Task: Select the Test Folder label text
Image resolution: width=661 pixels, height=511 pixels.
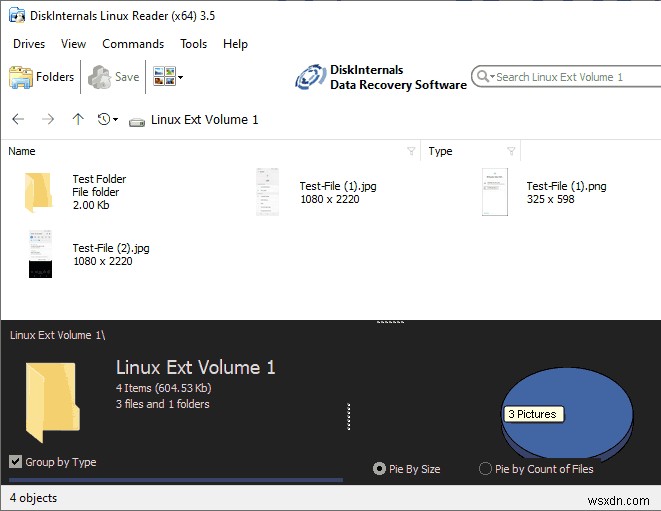Action: (99, 179)
